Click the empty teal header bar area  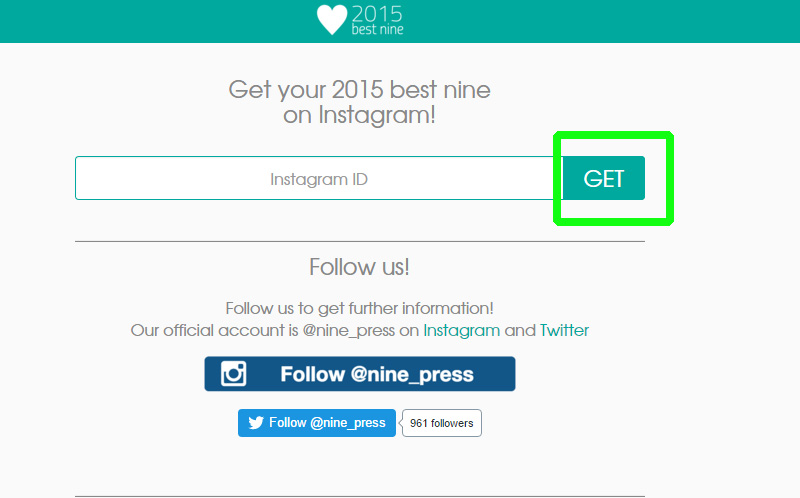pos(600,20)
